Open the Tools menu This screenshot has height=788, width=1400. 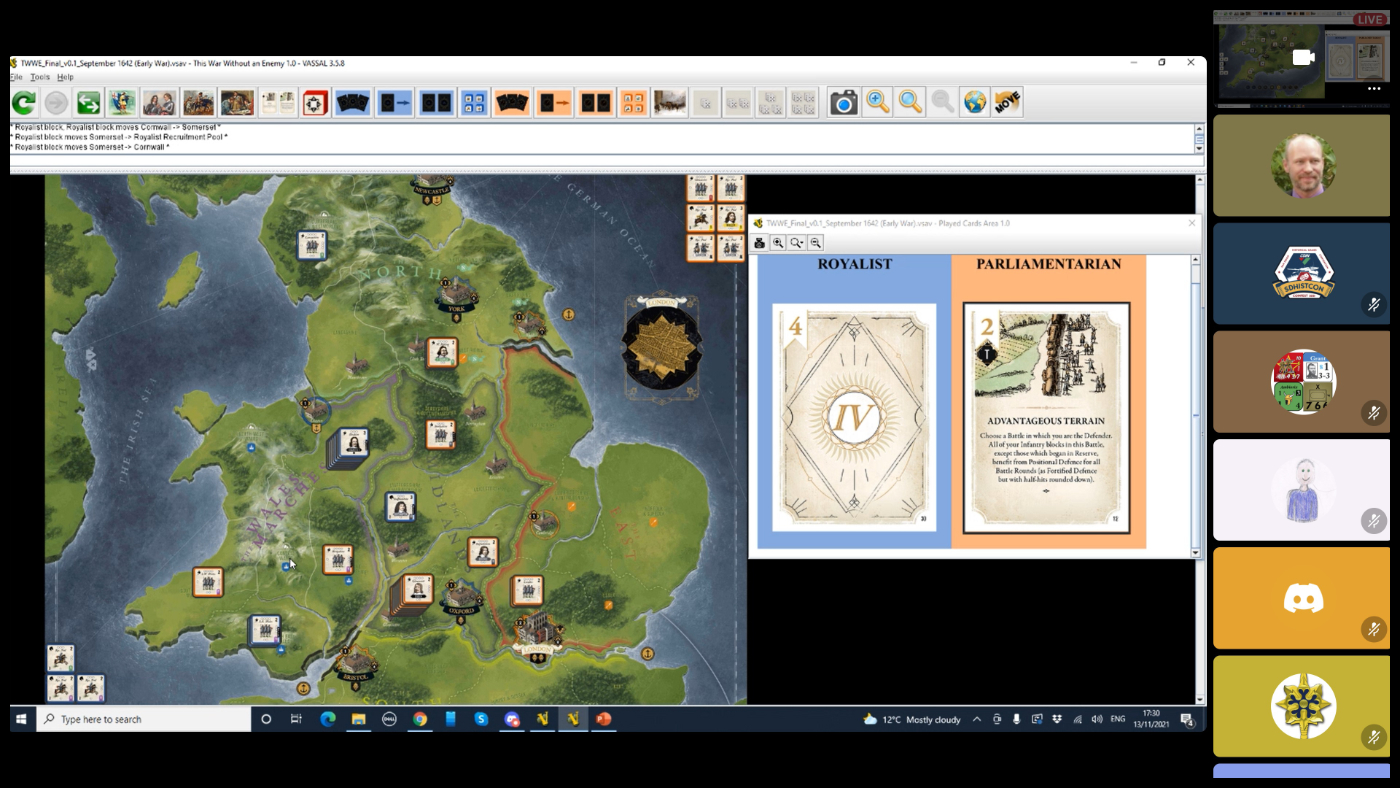pyautogui.click(x=40, y=77)
